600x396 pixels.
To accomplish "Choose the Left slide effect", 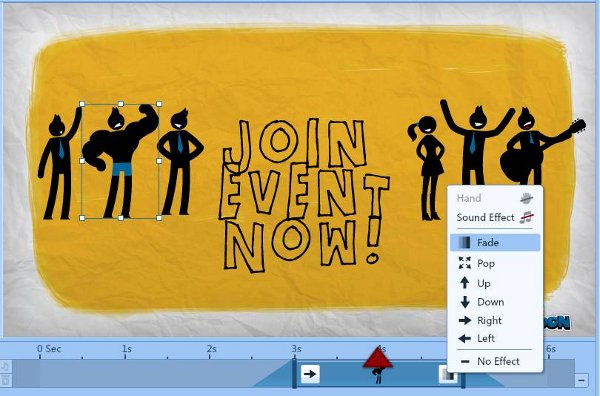I will coord(495,338).
